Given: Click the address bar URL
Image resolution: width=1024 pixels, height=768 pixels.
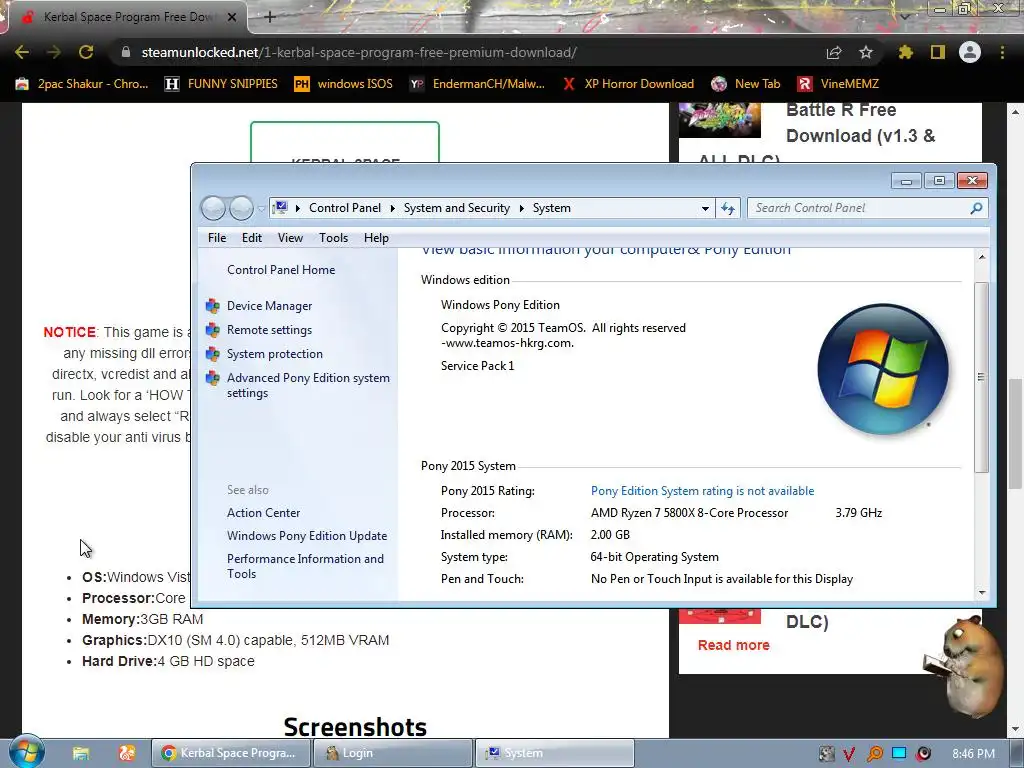Looking at the screenshot, I should [x=359, y=52].
